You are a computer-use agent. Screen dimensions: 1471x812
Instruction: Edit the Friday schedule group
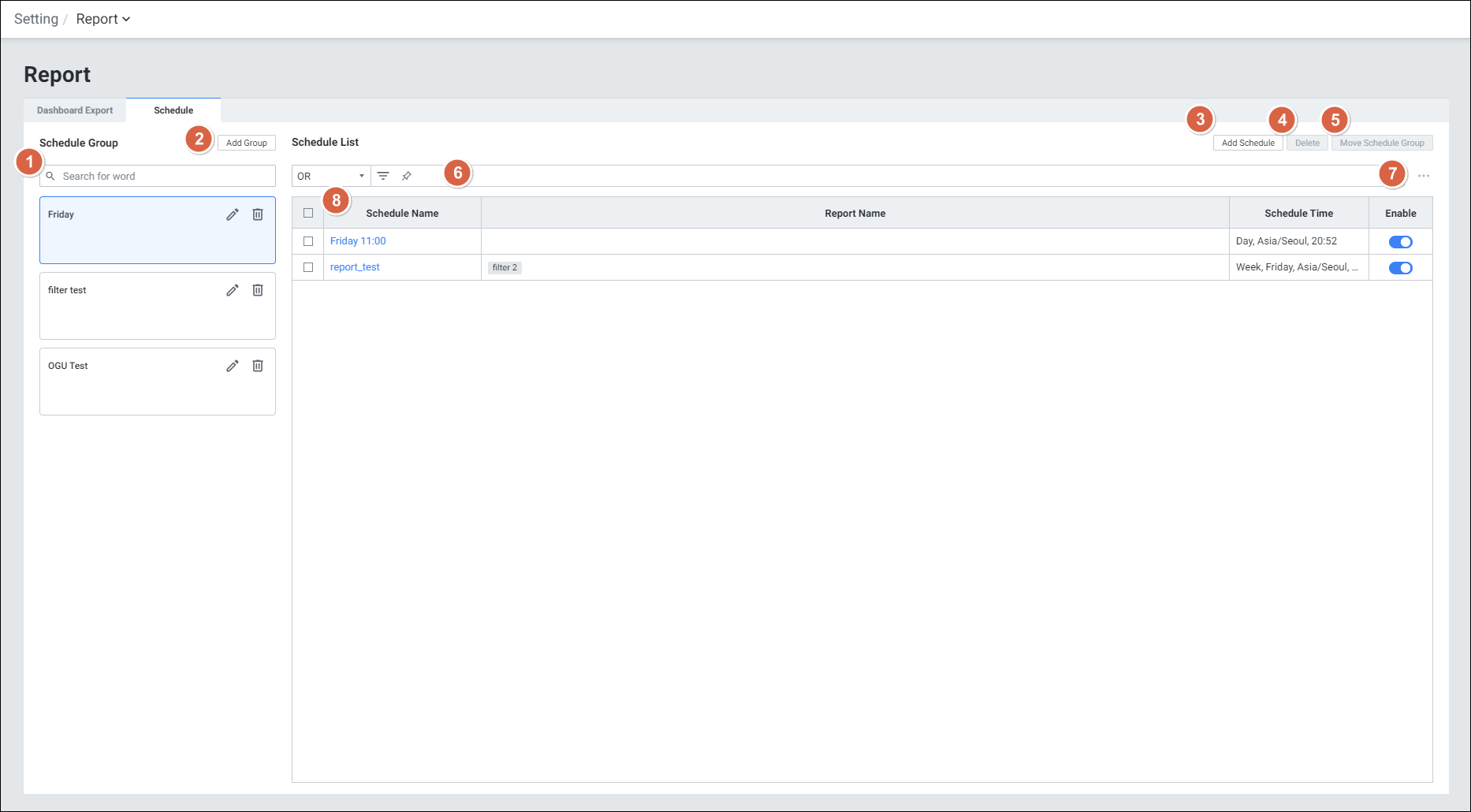[233, 214]
